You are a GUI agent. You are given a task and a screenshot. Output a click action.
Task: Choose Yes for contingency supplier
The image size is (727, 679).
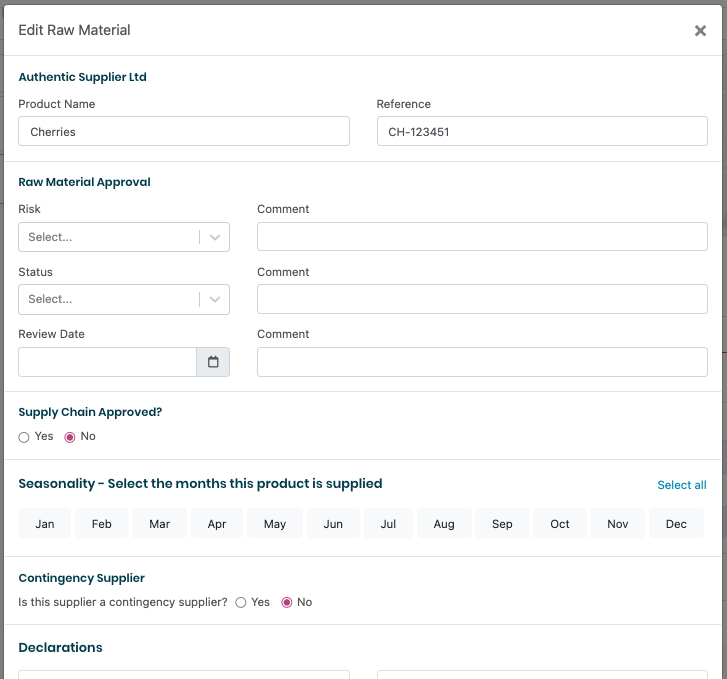pos(241,603)
